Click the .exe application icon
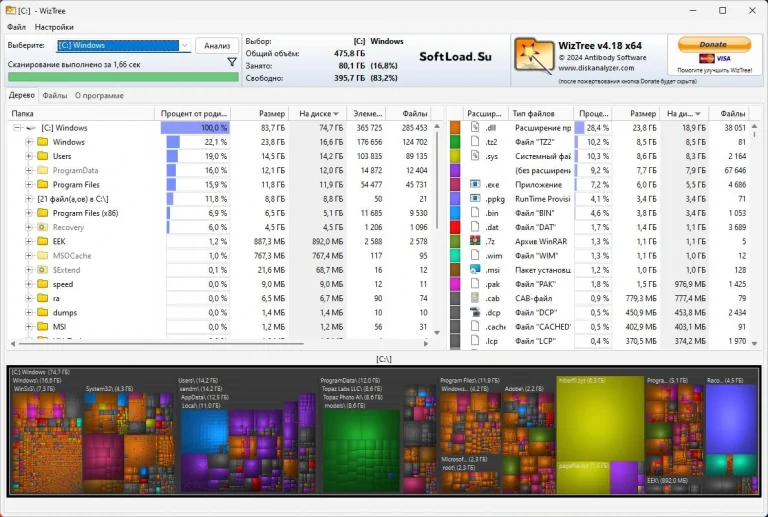Image resolution: width=768 pixels, height=517 pixels. [475, 185]
